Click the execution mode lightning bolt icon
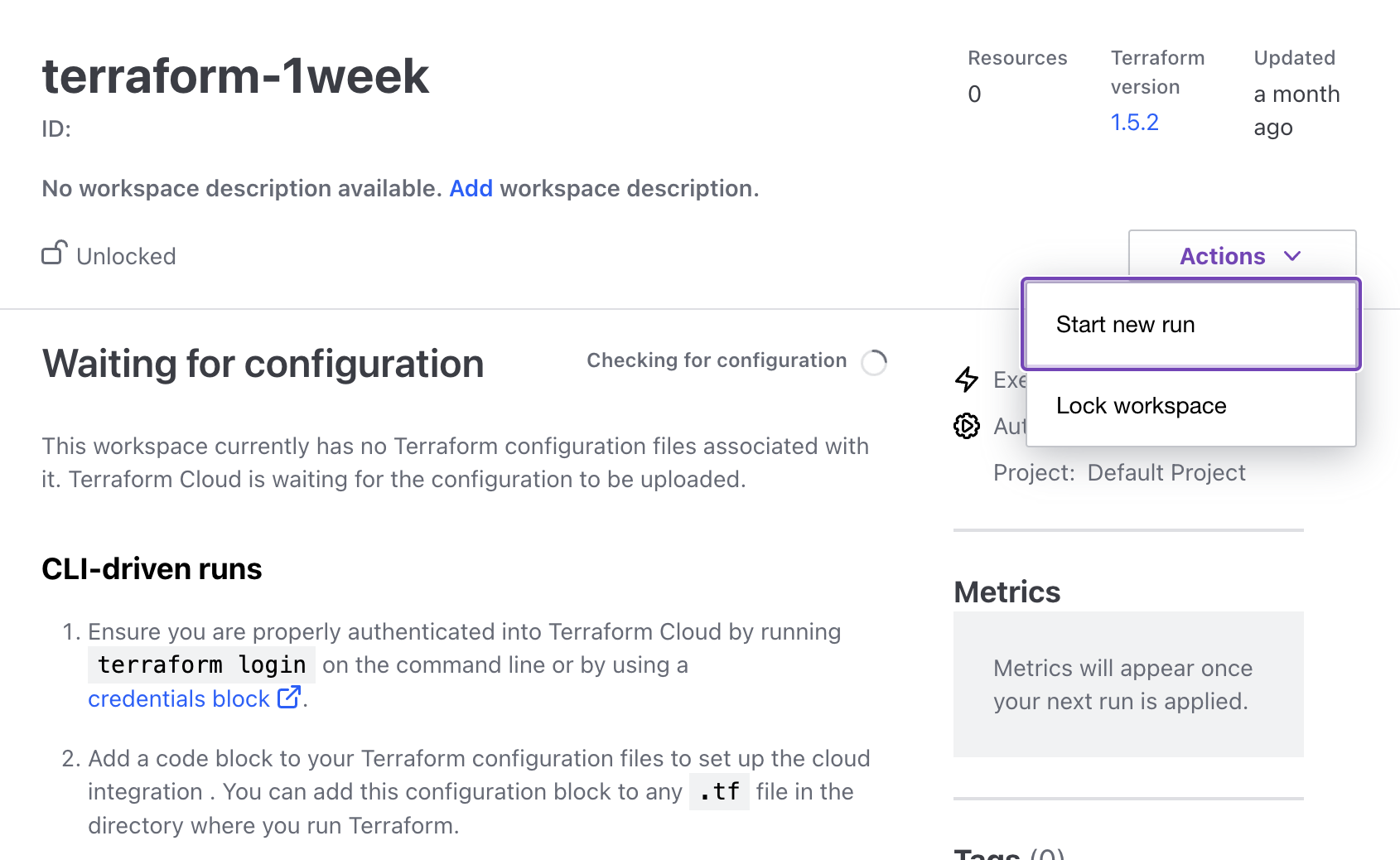The width and height of the screenshot is (1400, 860). [x=966, y=379]
